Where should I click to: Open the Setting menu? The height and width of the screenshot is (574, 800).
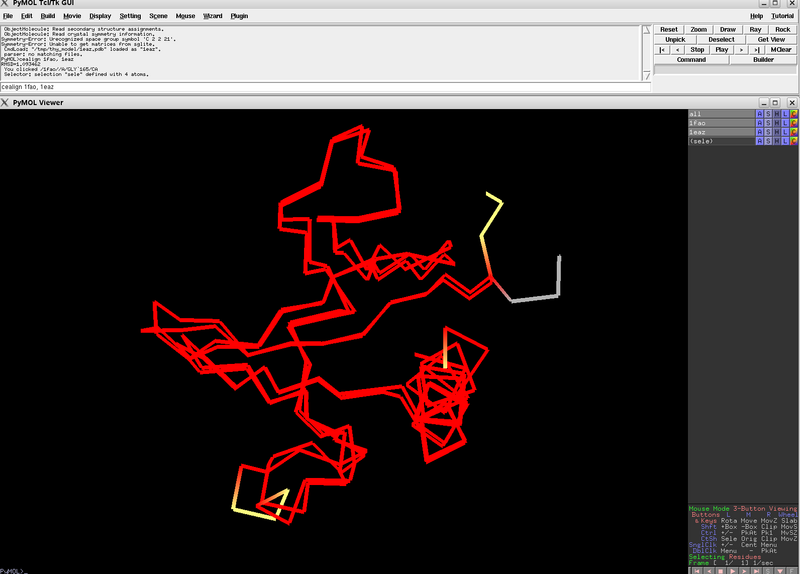point(130,16)
